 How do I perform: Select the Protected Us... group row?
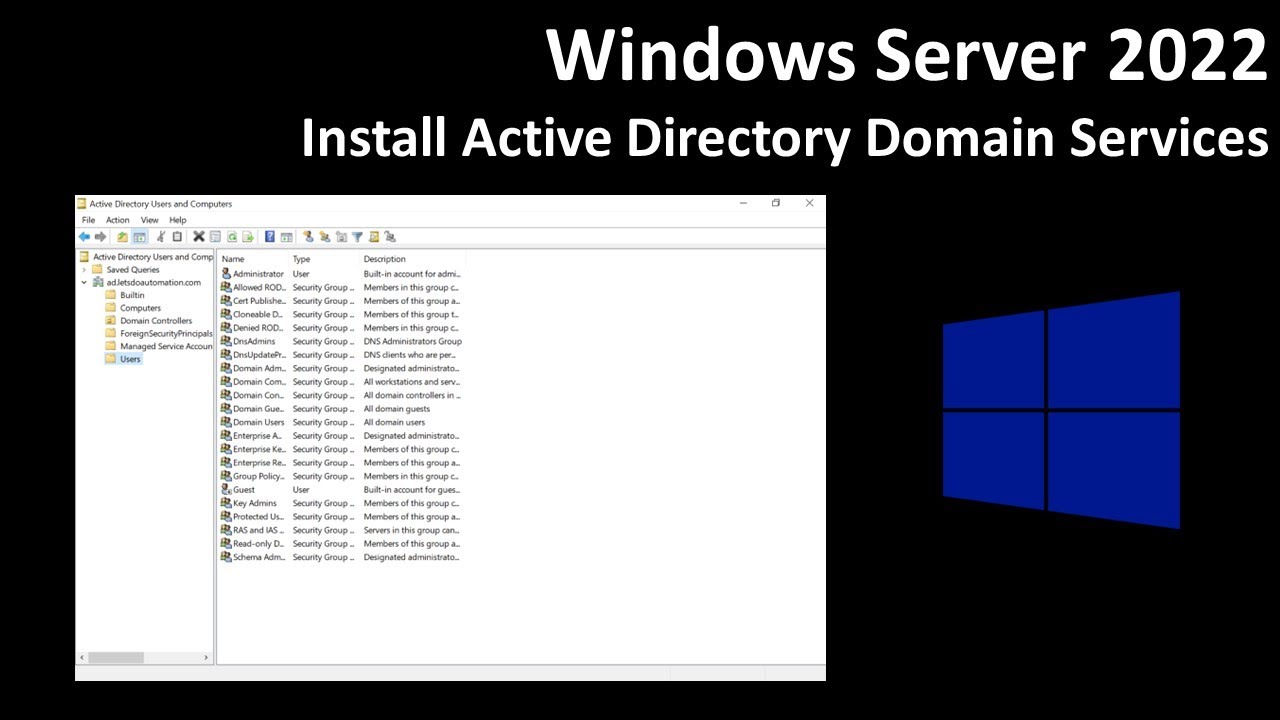point(340,517)
